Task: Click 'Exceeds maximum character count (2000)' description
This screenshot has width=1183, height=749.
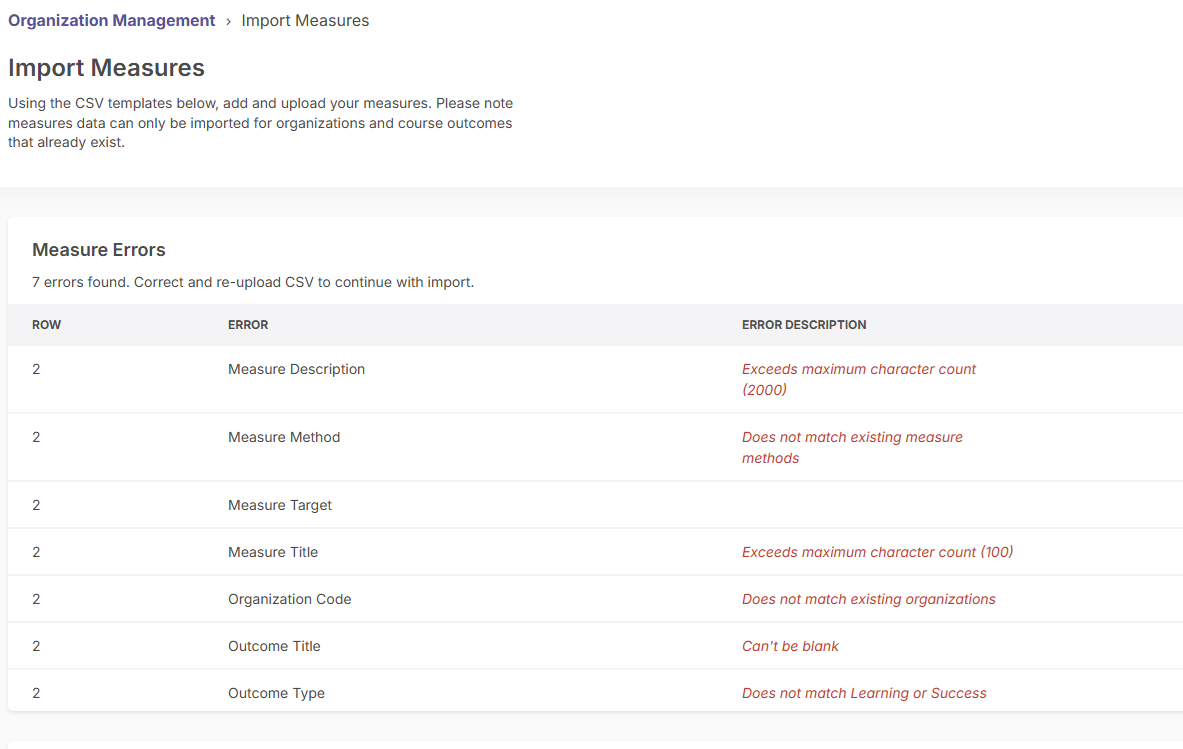Action: 859,379
